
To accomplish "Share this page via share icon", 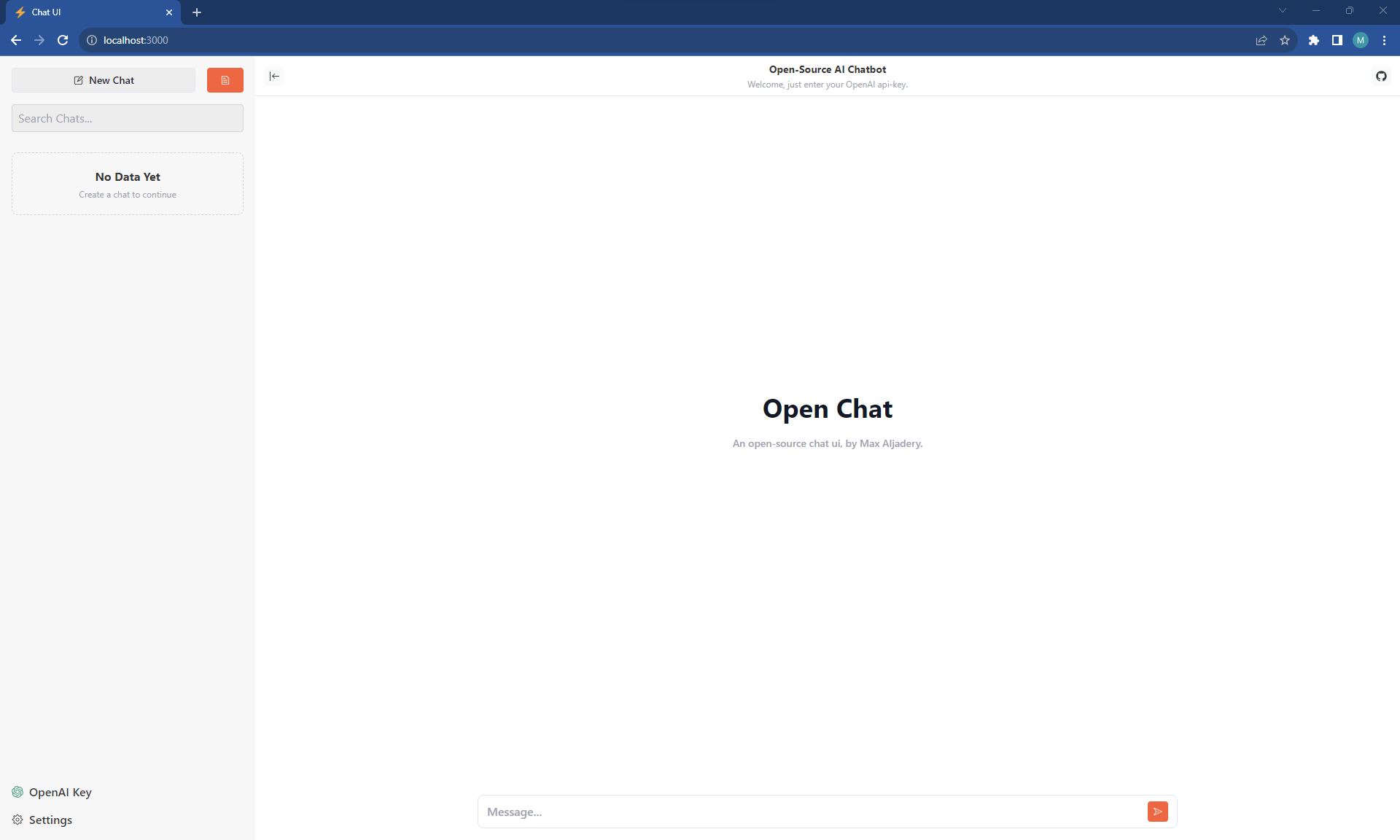I will coord(1261,40).
